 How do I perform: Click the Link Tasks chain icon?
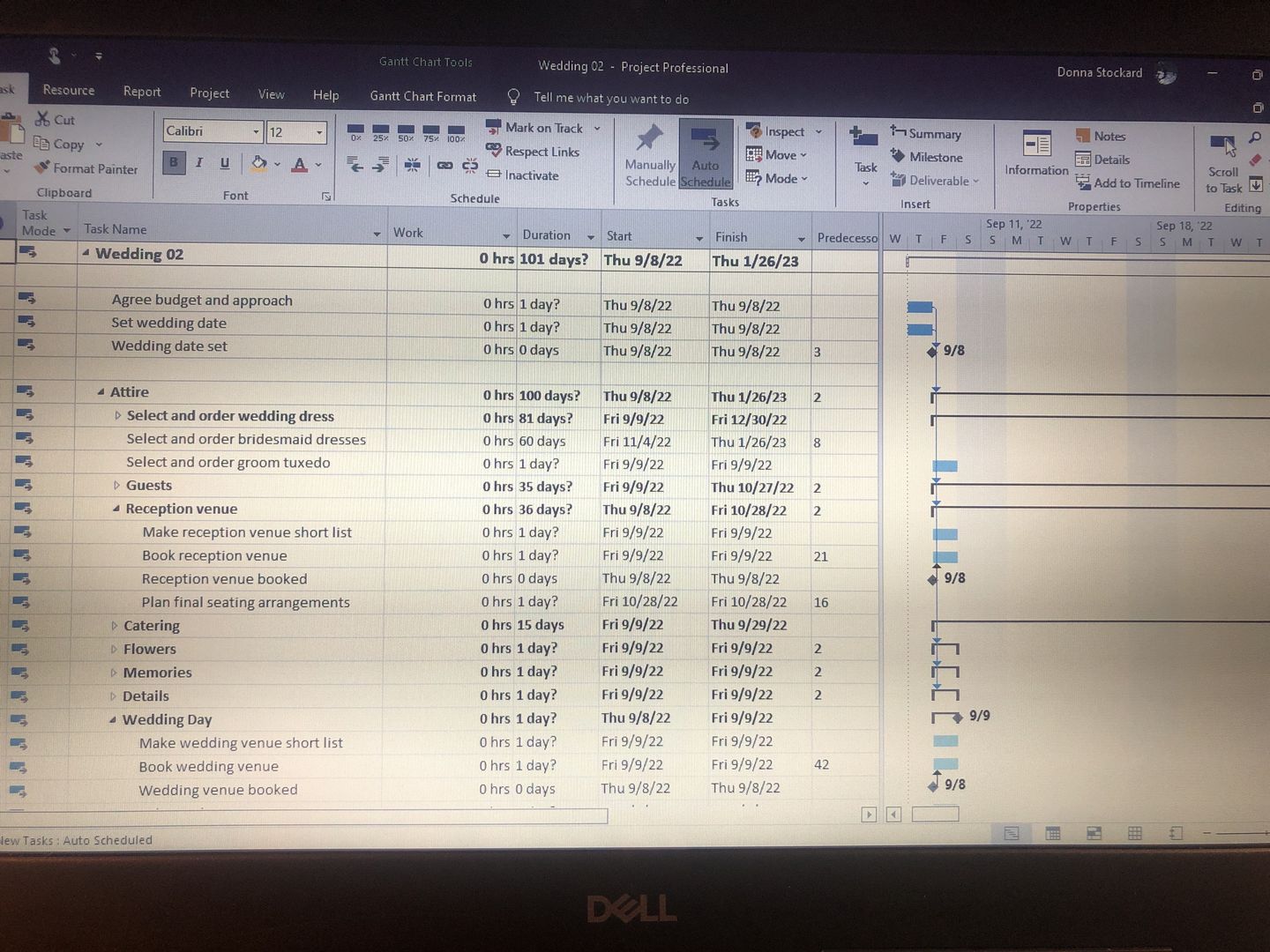tap(444, 165)
